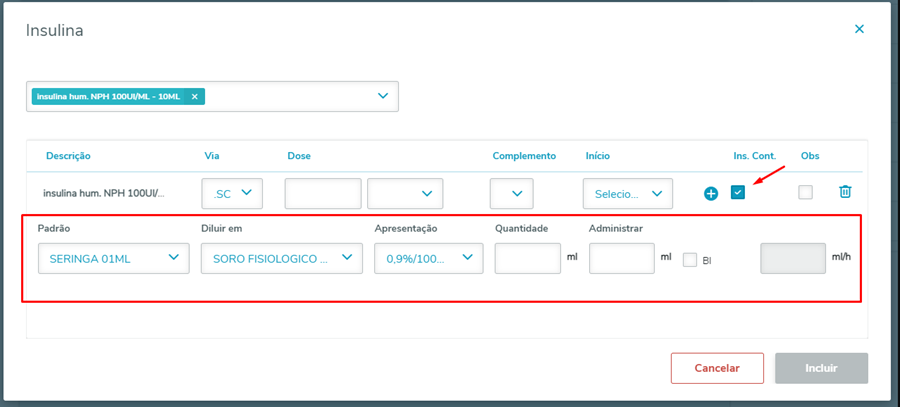Click the blue plus add-row icon
Screen dimensions: 900x407
[x=711, y=194]
